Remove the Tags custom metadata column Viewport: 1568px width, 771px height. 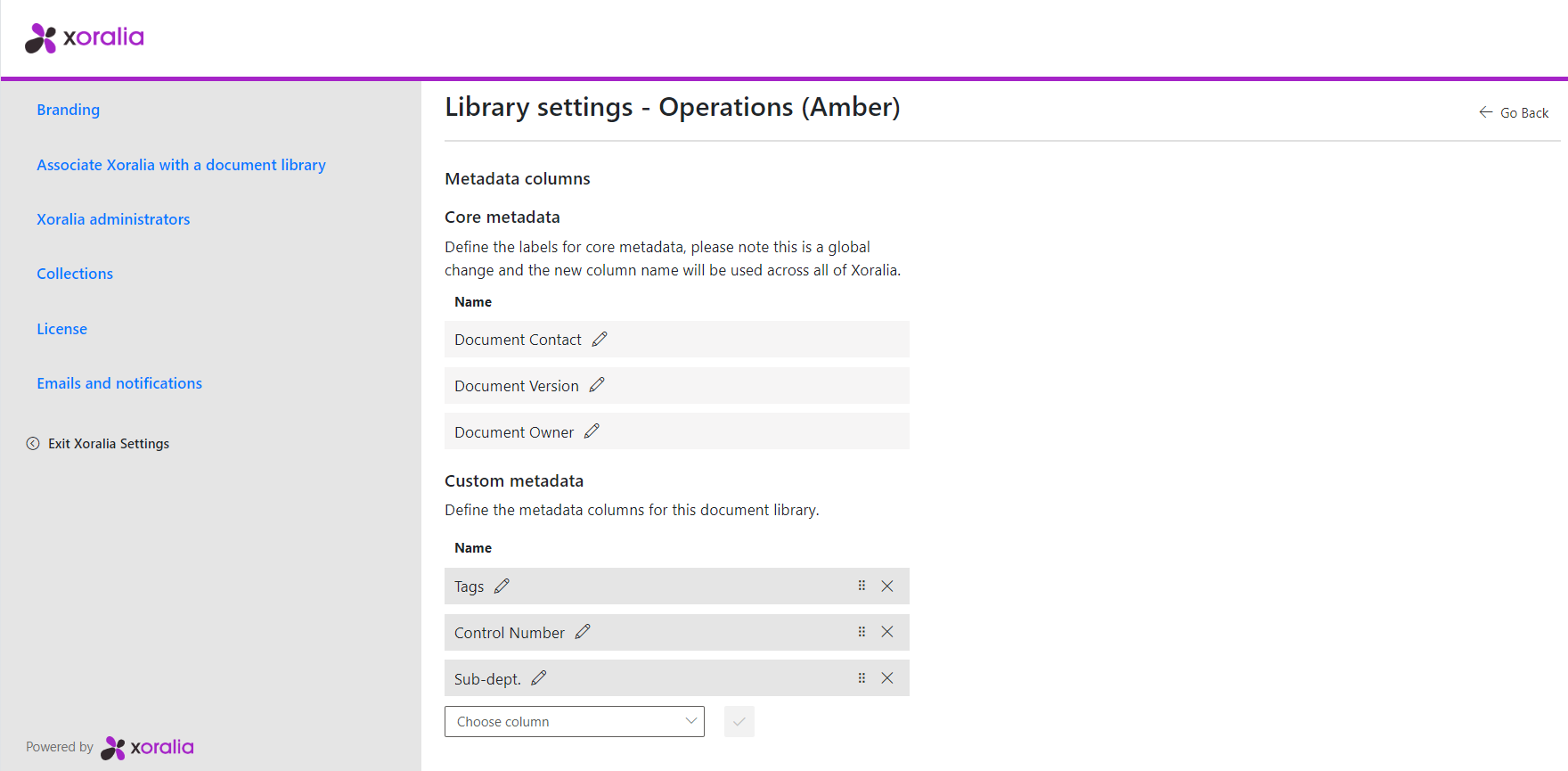887,586
